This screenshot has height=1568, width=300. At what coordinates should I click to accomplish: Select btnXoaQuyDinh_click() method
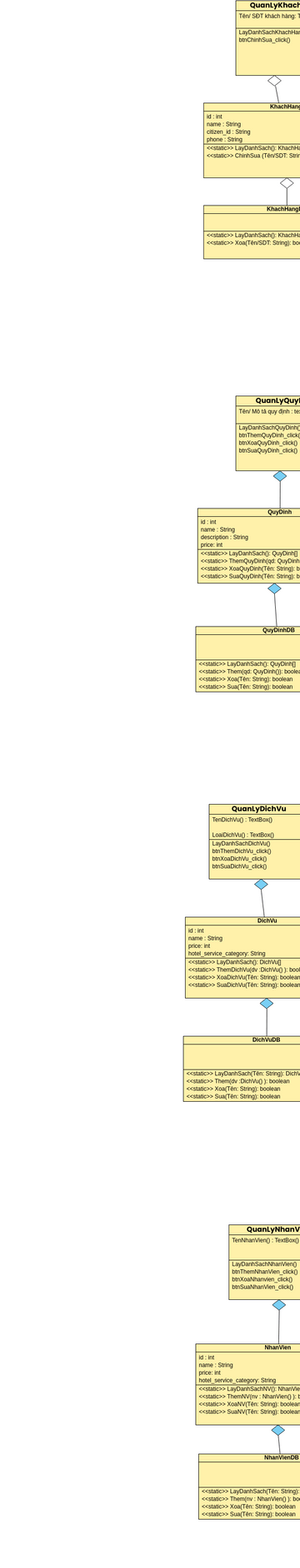click(268, 443)
